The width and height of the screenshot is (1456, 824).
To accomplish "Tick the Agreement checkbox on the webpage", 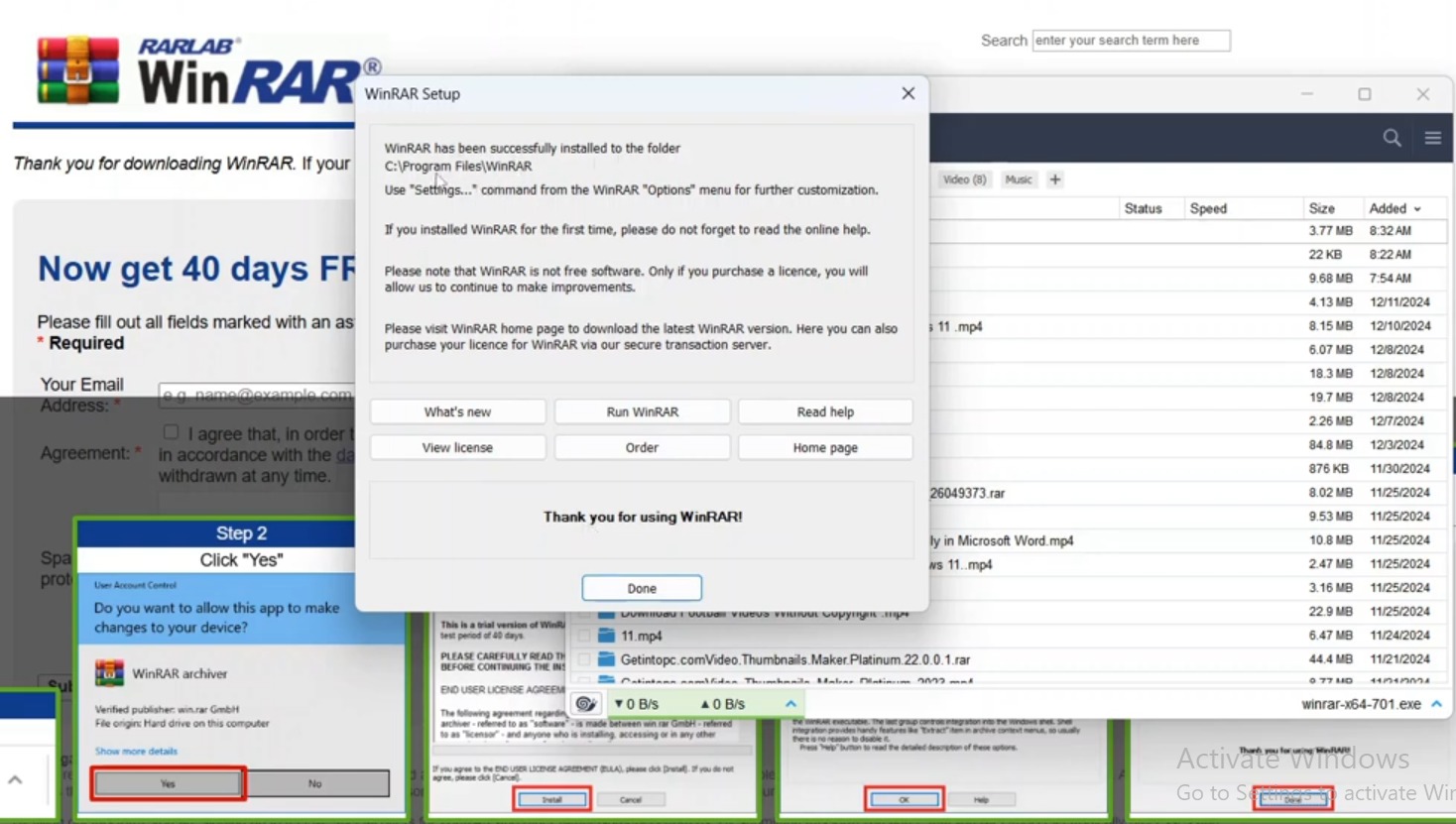I will [x=171, y=432].
